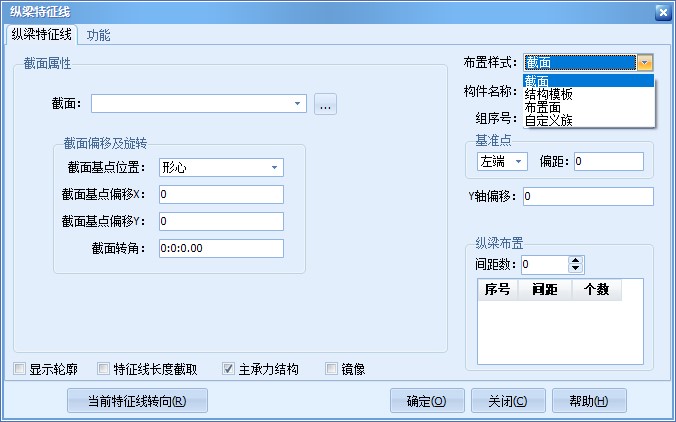Viewport: 676px width, 422px height.
Task: Switch to the 功能 tab
Action: coord(98,35)
